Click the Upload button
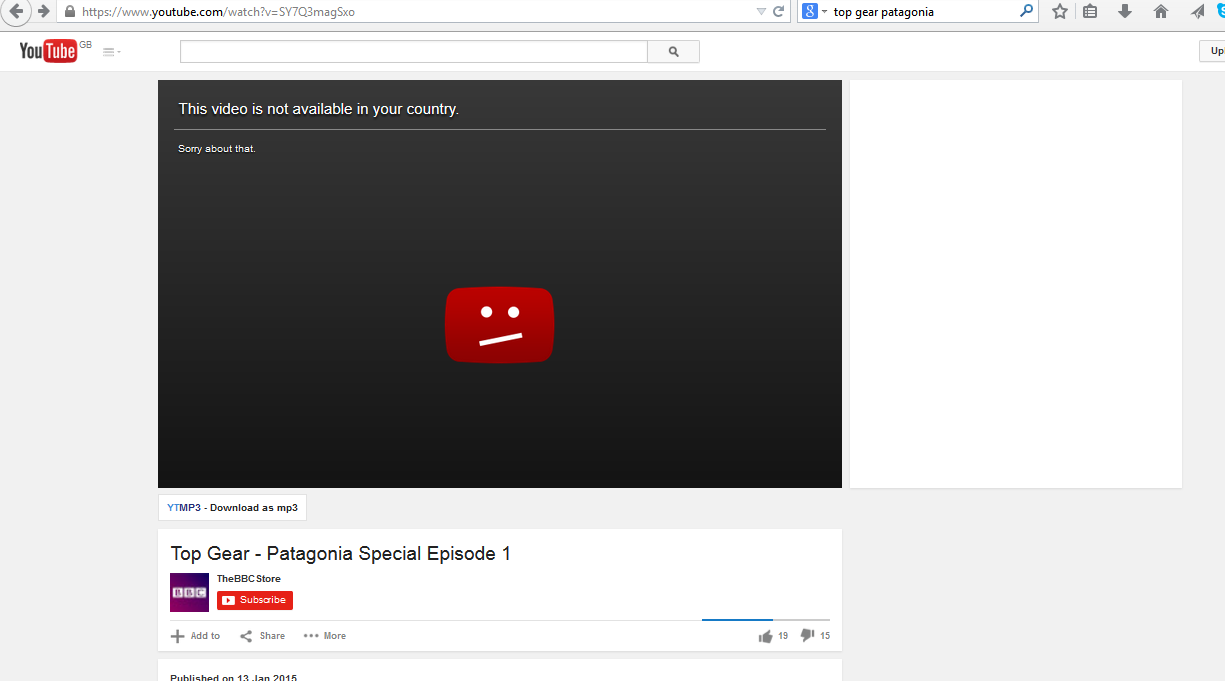This screenshot has width=1225, height=681. [x=1213, y=51]
